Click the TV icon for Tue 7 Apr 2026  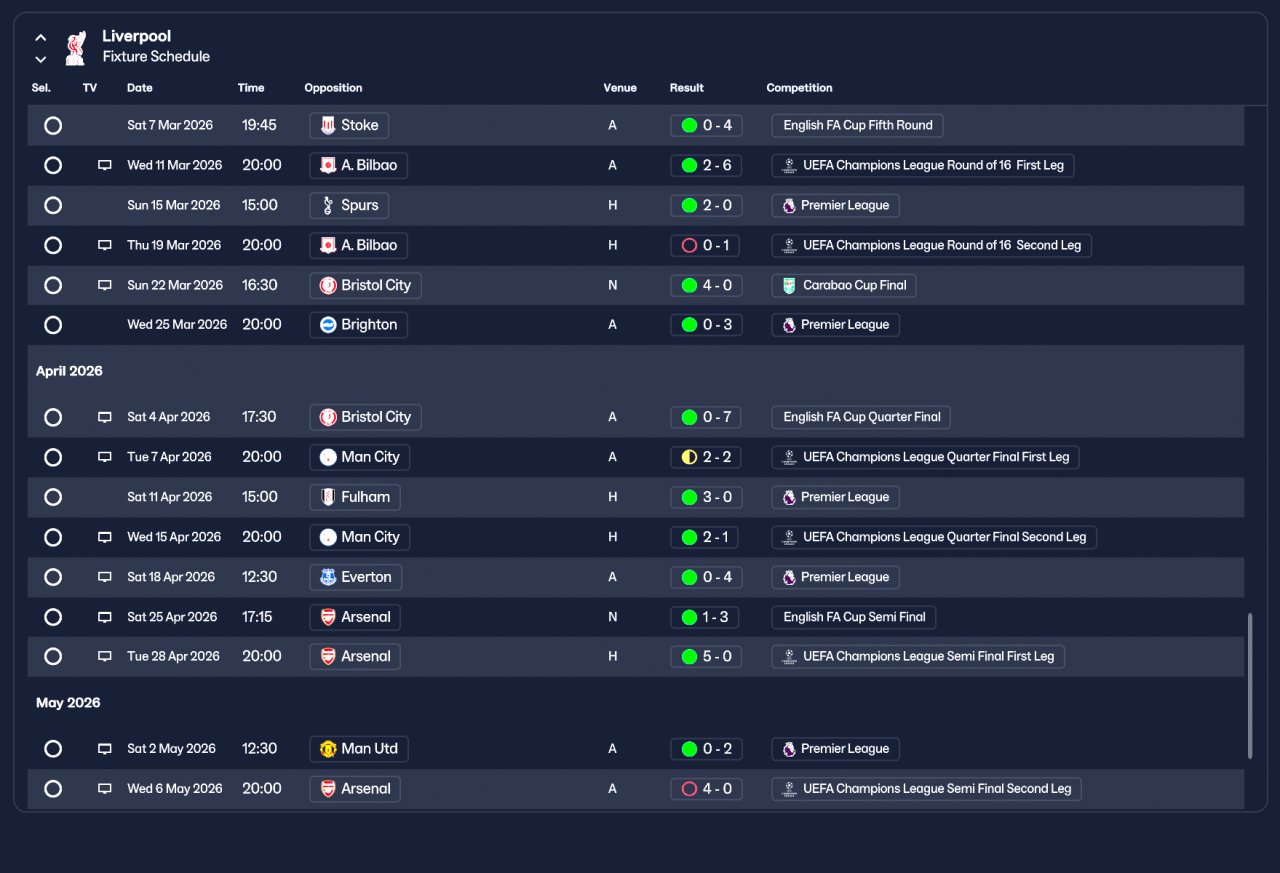point(105,457)
